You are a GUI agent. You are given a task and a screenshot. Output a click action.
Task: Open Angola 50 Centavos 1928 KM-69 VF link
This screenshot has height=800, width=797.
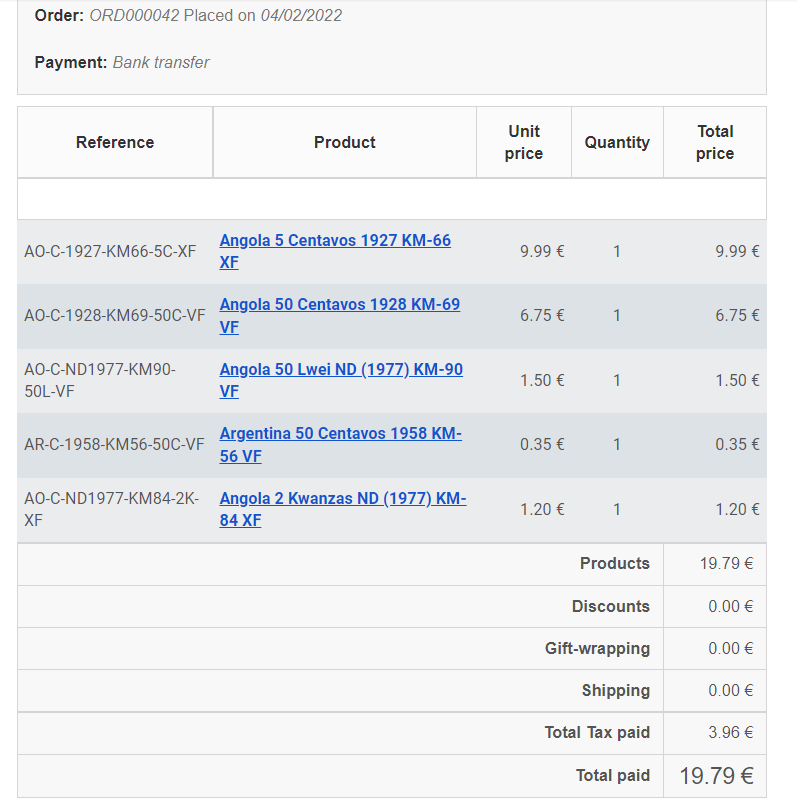click(x=339, y=315)
